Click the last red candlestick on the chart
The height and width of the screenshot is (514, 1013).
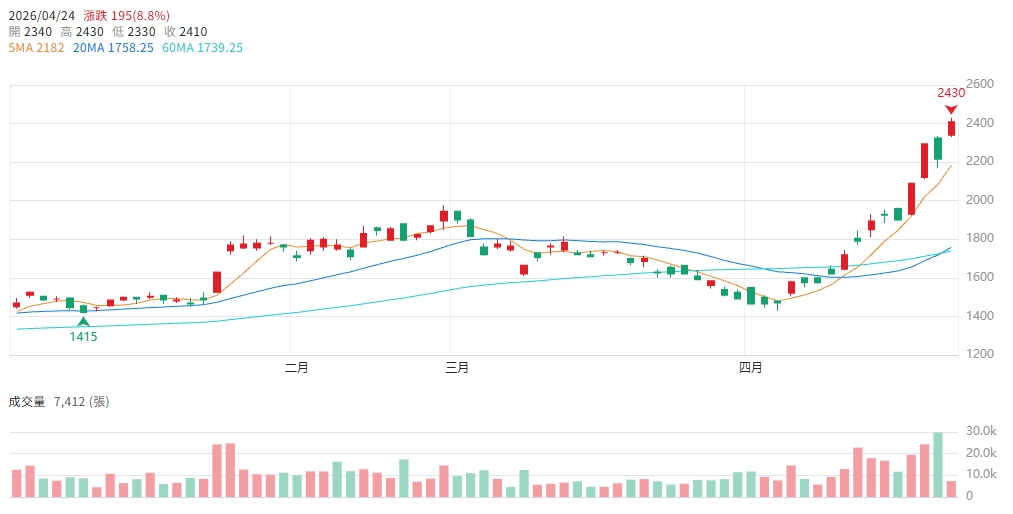coord(951,128)
